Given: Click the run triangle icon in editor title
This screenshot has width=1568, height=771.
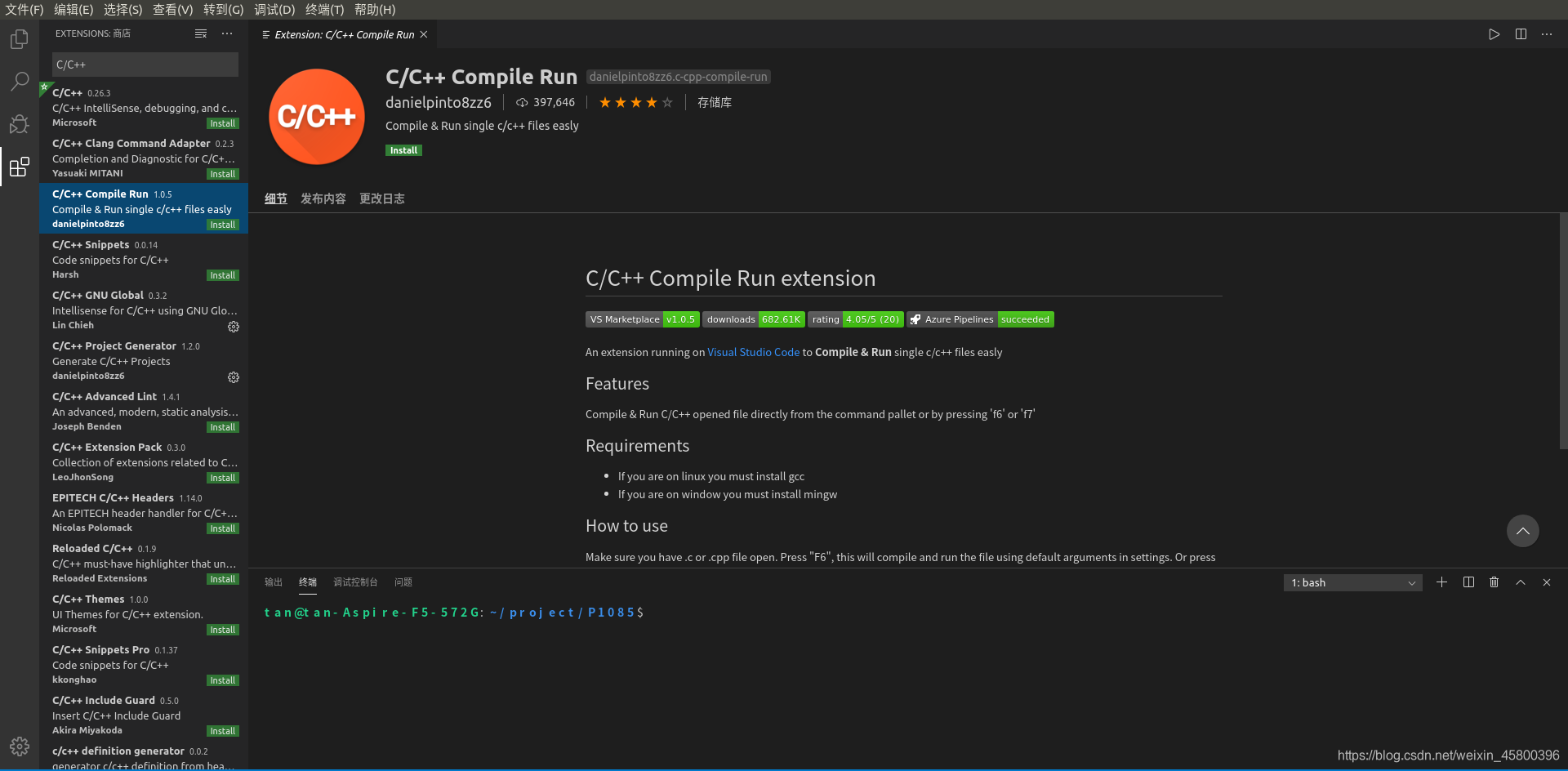Looking at the screenshot, I should click(x=1494, y=34).
